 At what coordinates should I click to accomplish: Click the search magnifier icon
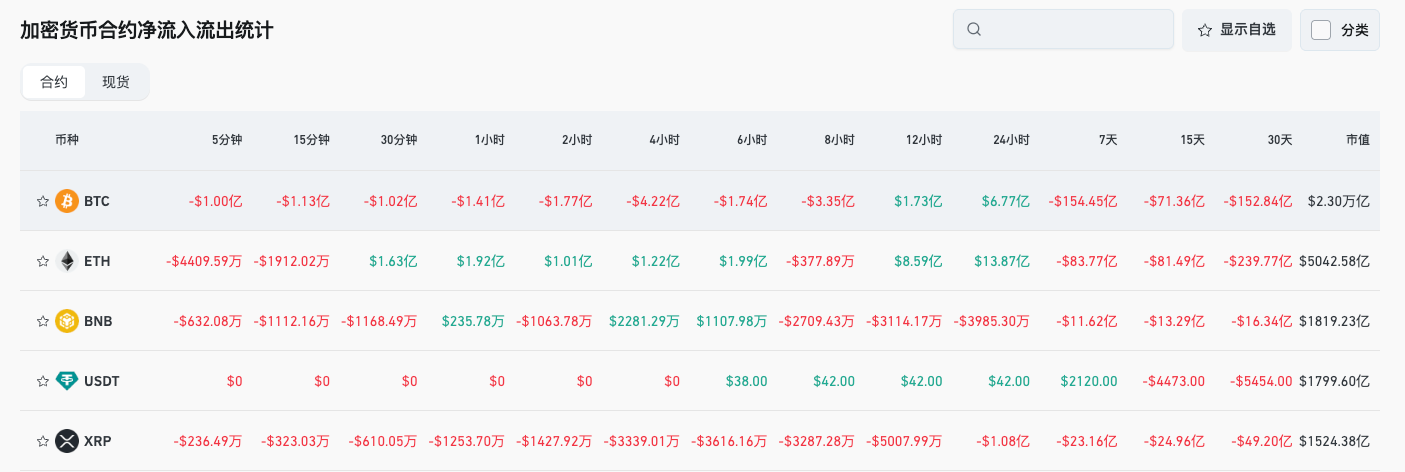(974, 30)
